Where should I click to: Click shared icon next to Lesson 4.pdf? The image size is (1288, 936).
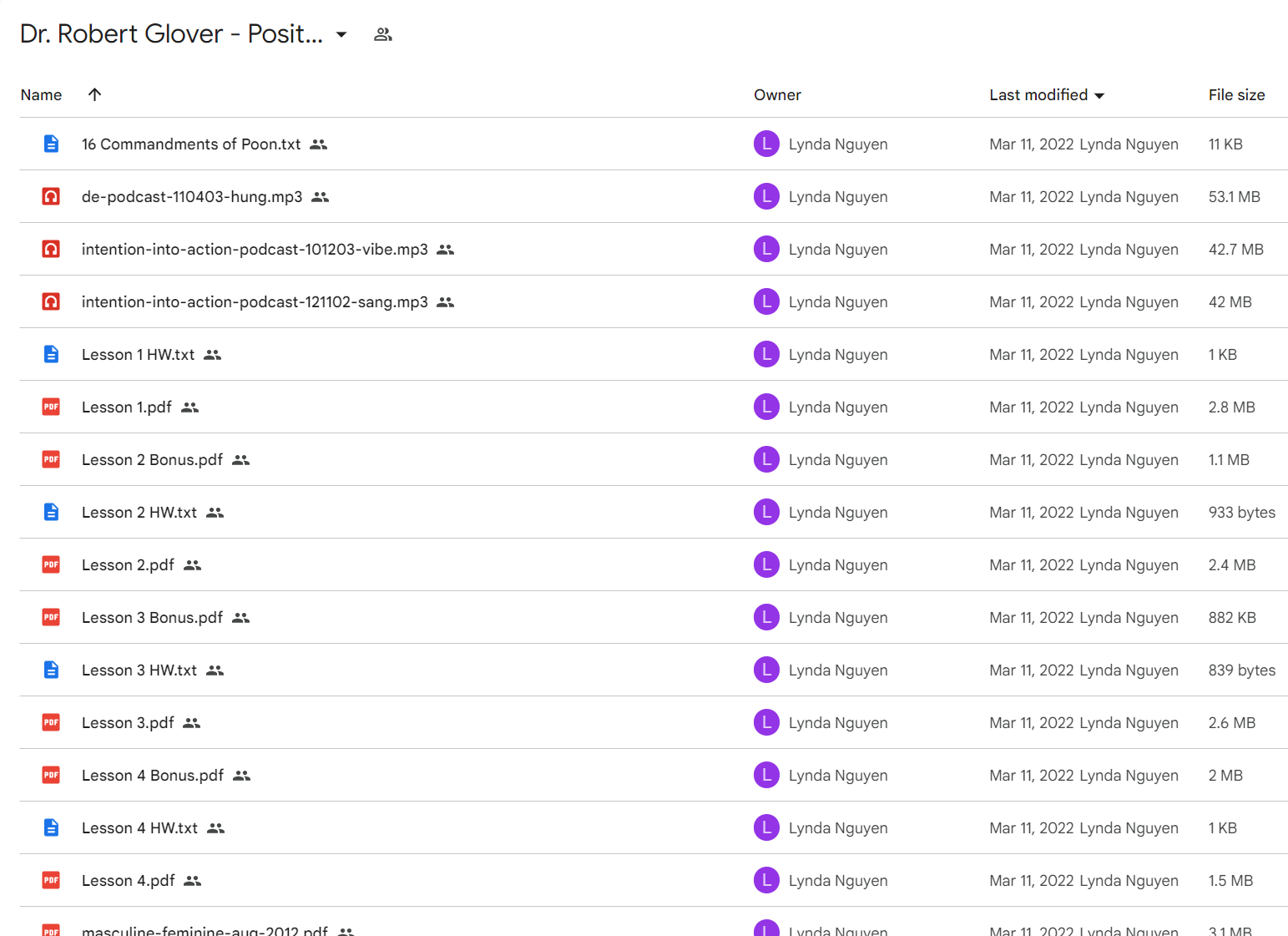(x=192, y=881)
